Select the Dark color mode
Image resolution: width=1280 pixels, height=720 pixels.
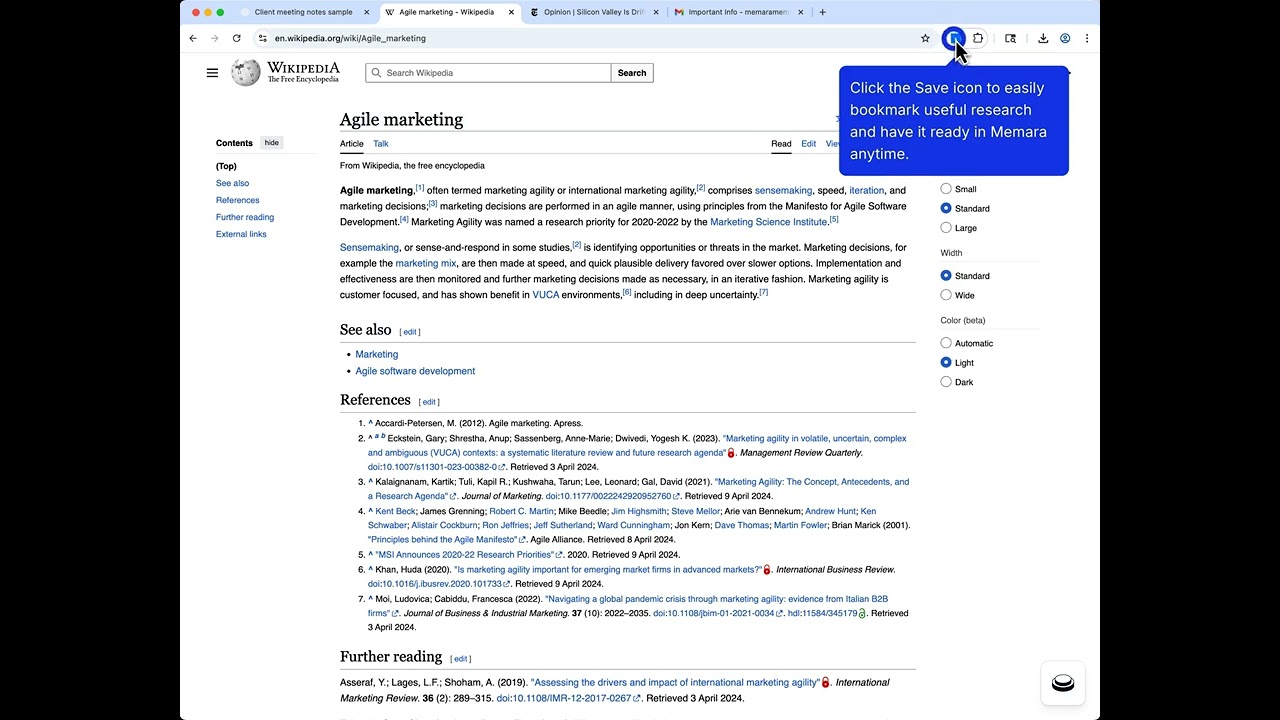[x=946, y=382]
